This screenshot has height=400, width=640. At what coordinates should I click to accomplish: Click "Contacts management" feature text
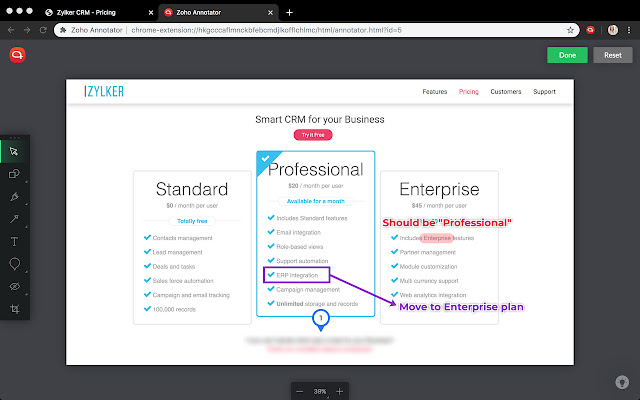click(x=182, y=238)
